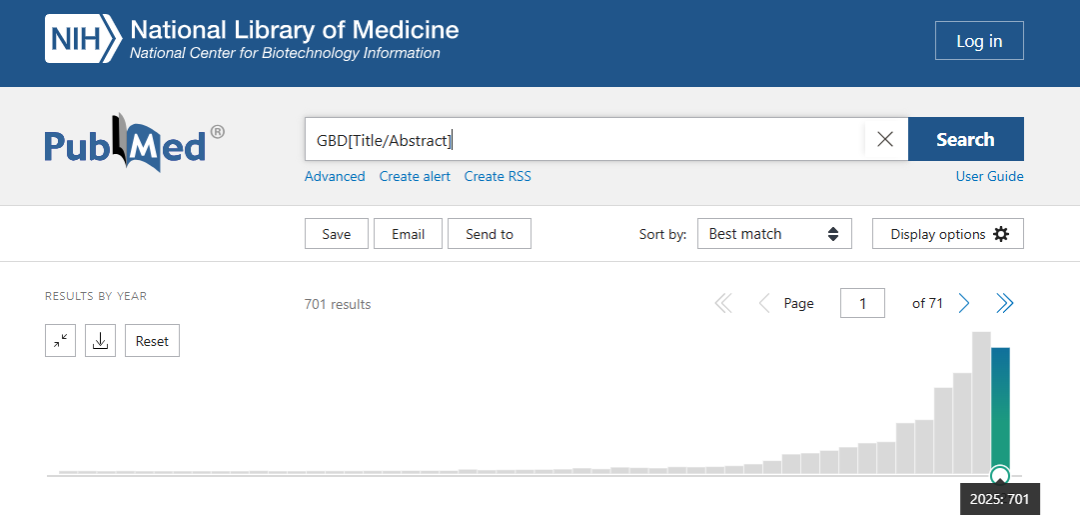
Task: Go to the next results page arrow
Action: [x=964, y=303]
